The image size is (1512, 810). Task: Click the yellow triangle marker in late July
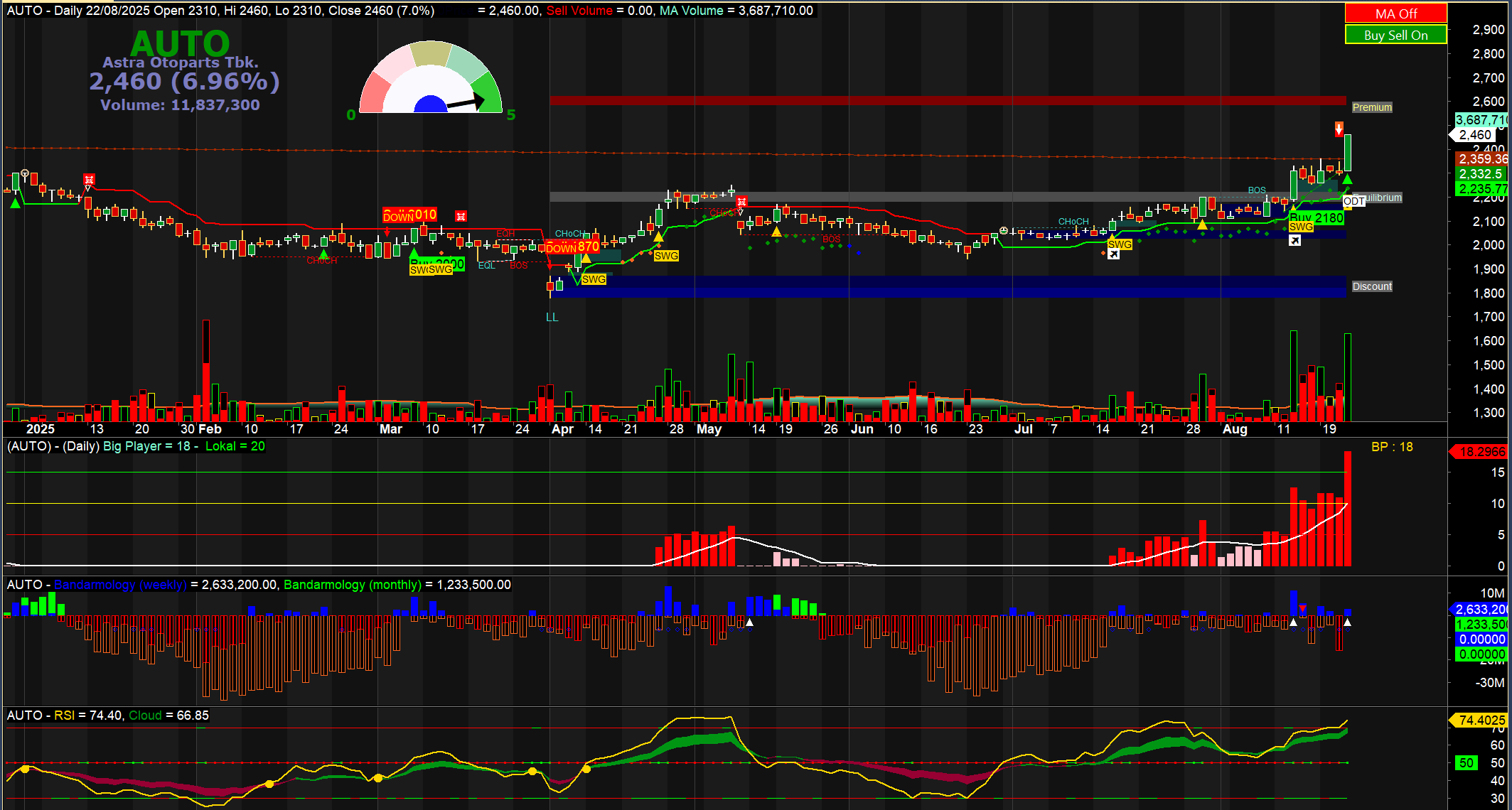1202,225
